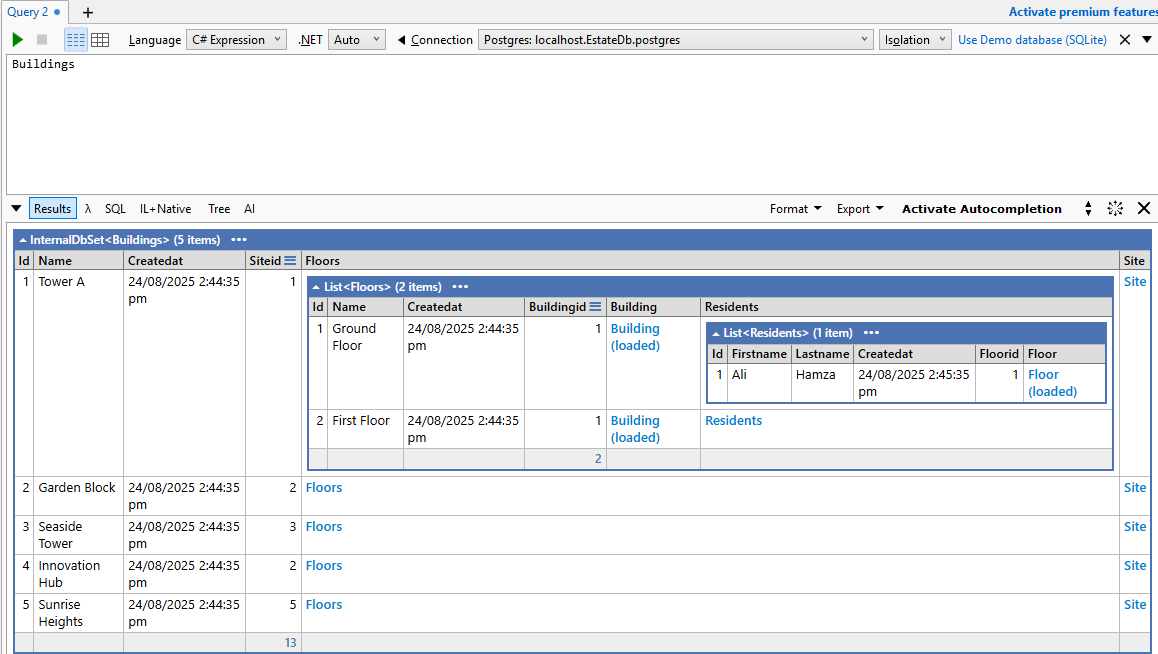The image size is (1158, 654).
Task: Click Activate premium features link
Action: [1083, 12]
